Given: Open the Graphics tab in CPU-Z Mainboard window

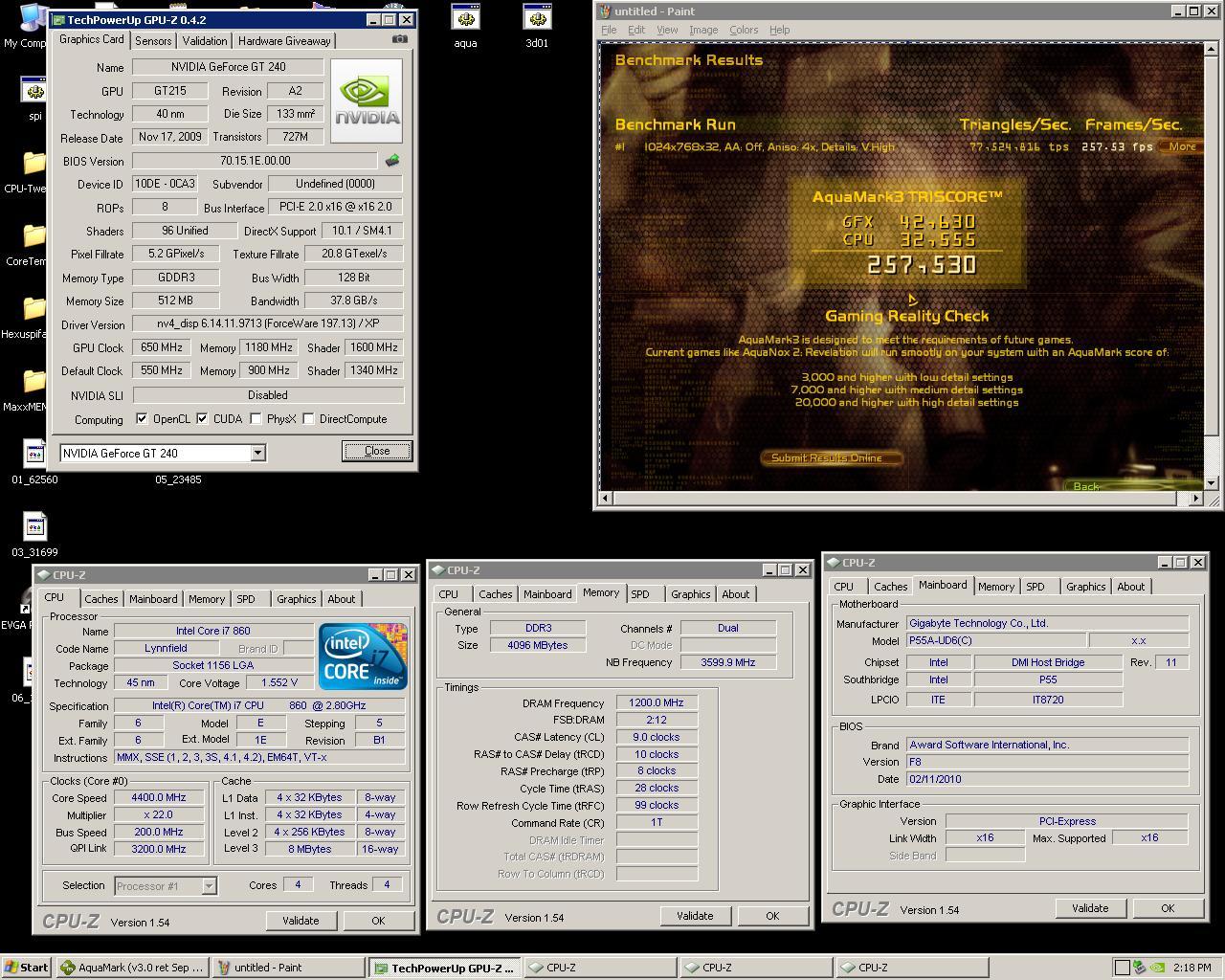Looking at the screenshot, I should [x=1085, y=586].
